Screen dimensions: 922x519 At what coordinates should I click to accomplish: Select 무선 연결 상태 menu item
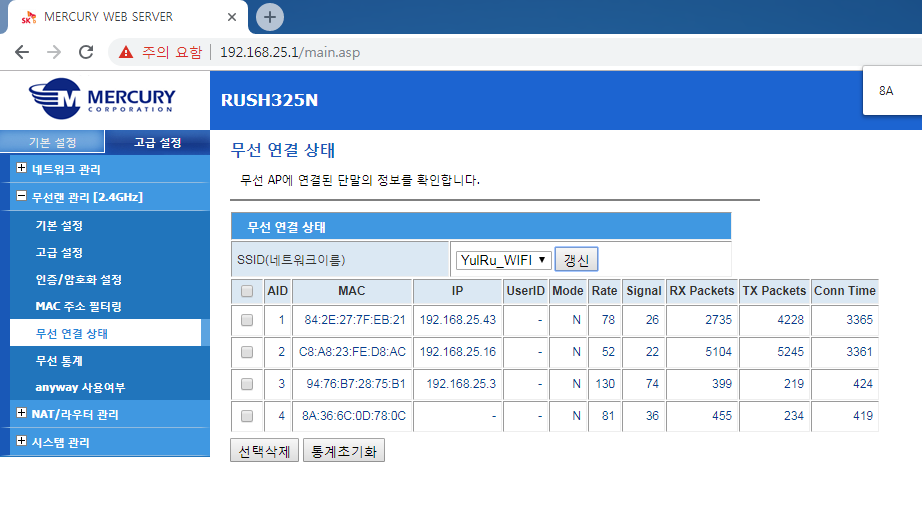[106, 333]
